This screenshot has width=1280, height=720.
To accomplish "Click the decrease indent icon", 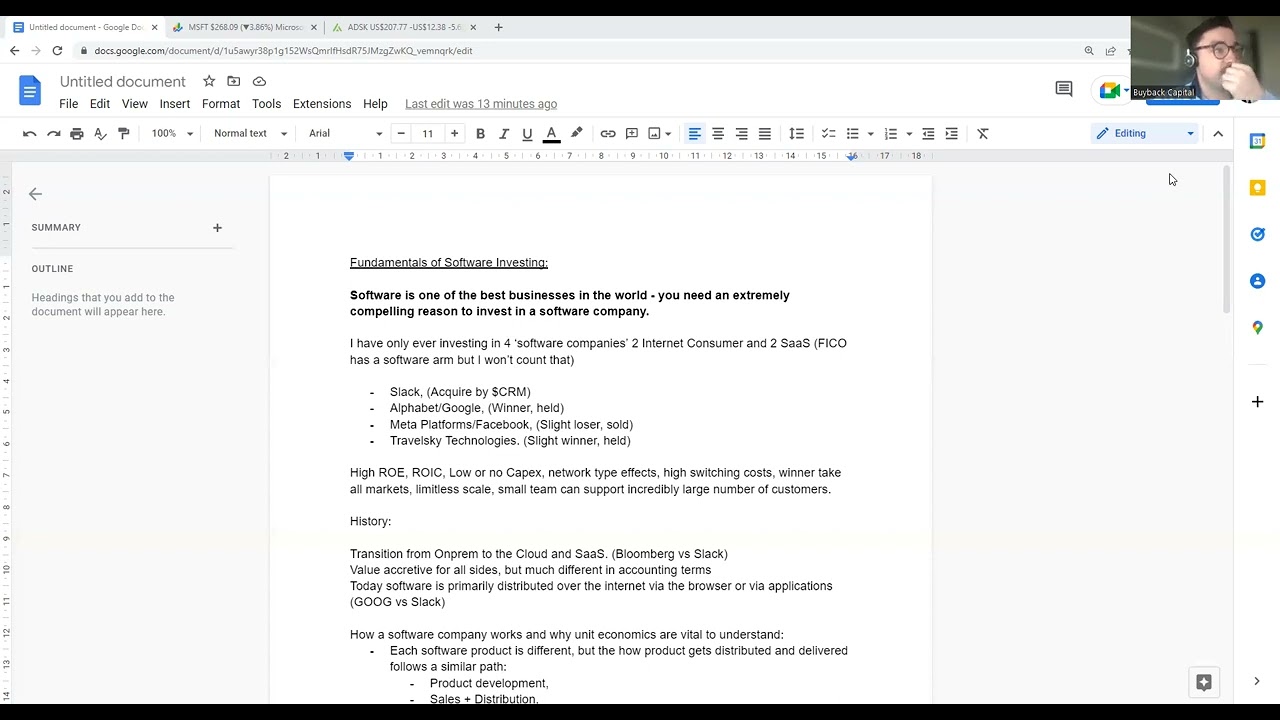I will 928,133.
